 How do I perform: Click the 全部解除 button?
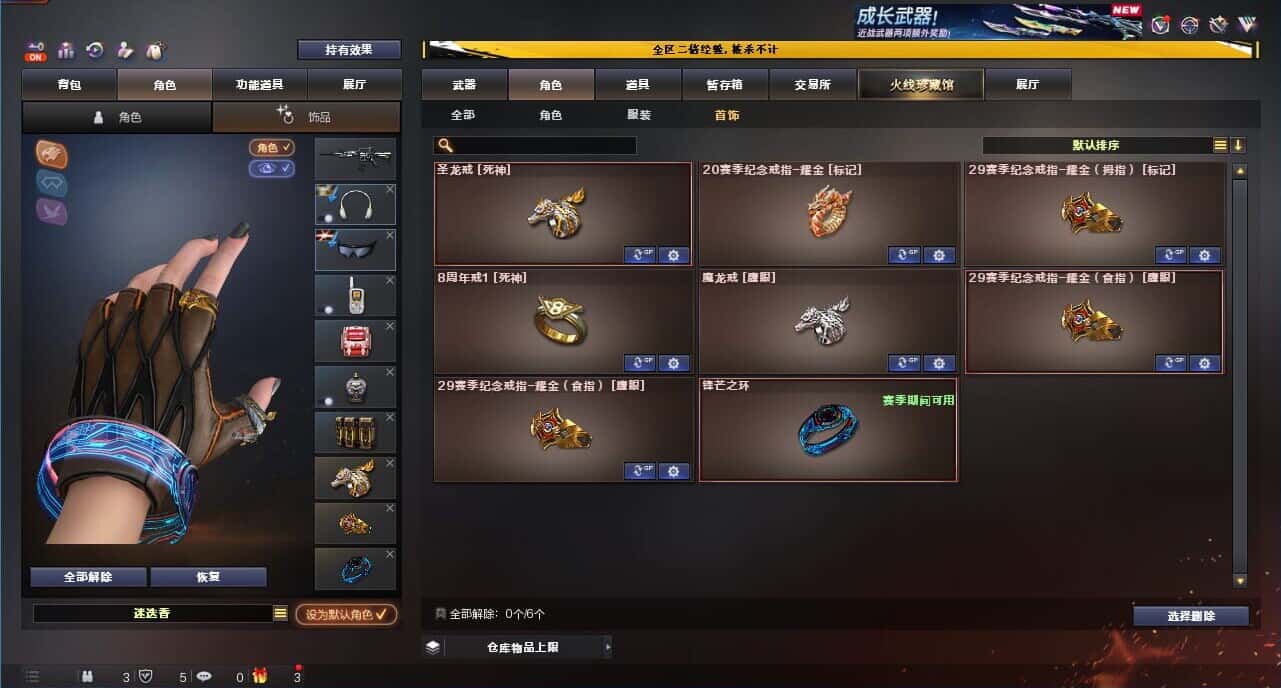pyautogui.click(x=88, y=577)
